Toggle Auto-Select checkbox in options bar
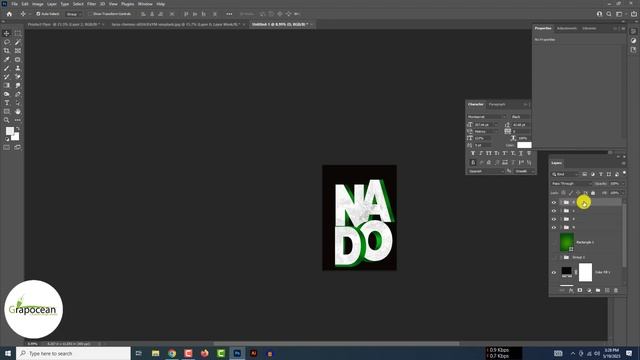Screen dimensions: 640x360 tap(38, 14)
